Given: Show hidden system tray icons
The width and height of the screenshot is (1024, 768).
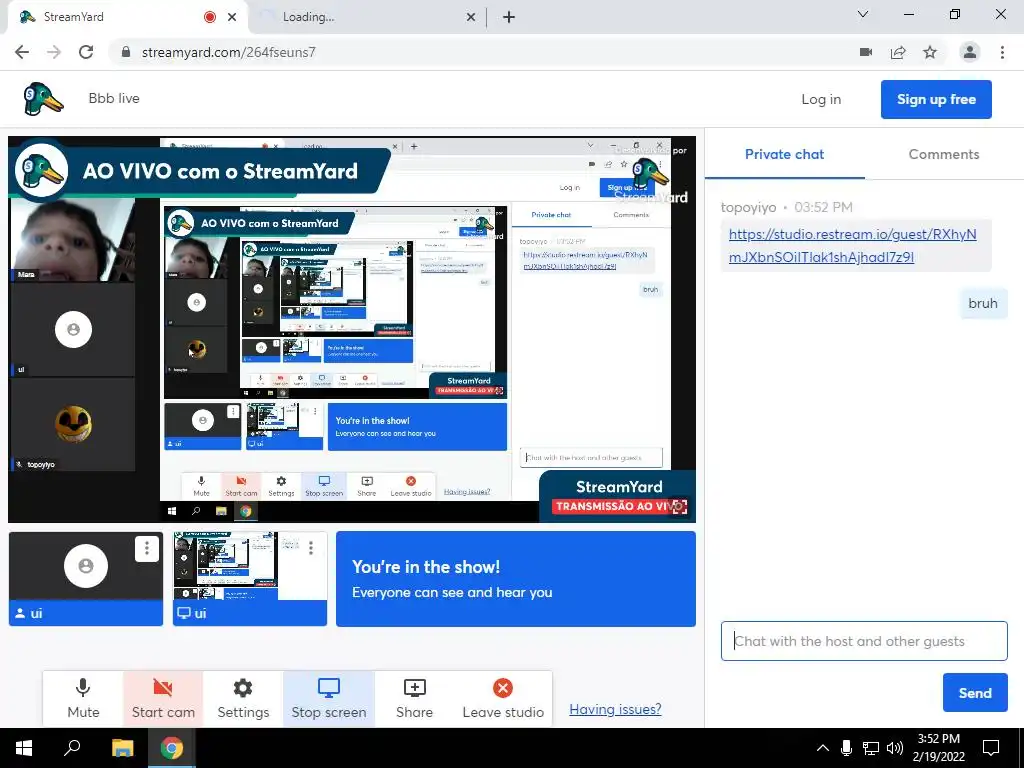Looking at the screenshot, I should (823, 748).
